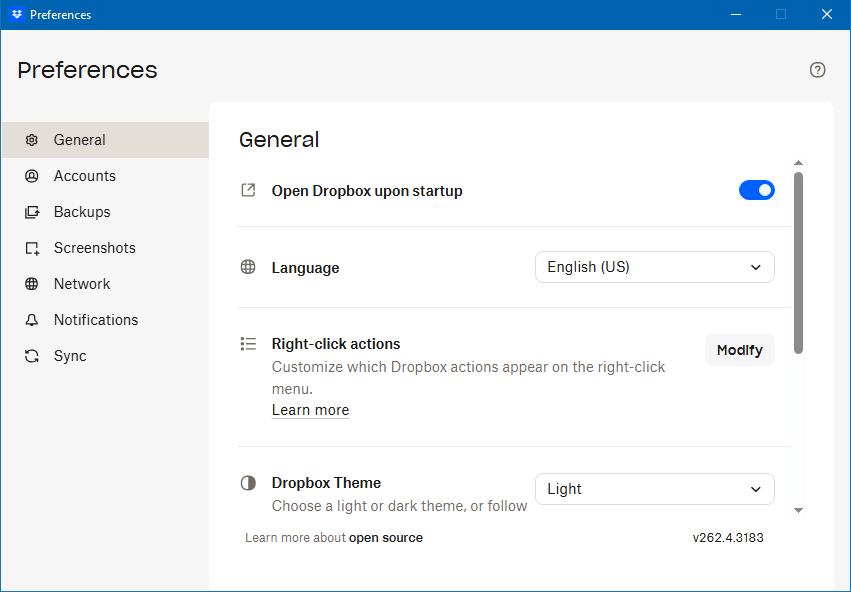
Task: Open the Dropbox Theme dropdown showing Light
Action: (x=655, y=489)
